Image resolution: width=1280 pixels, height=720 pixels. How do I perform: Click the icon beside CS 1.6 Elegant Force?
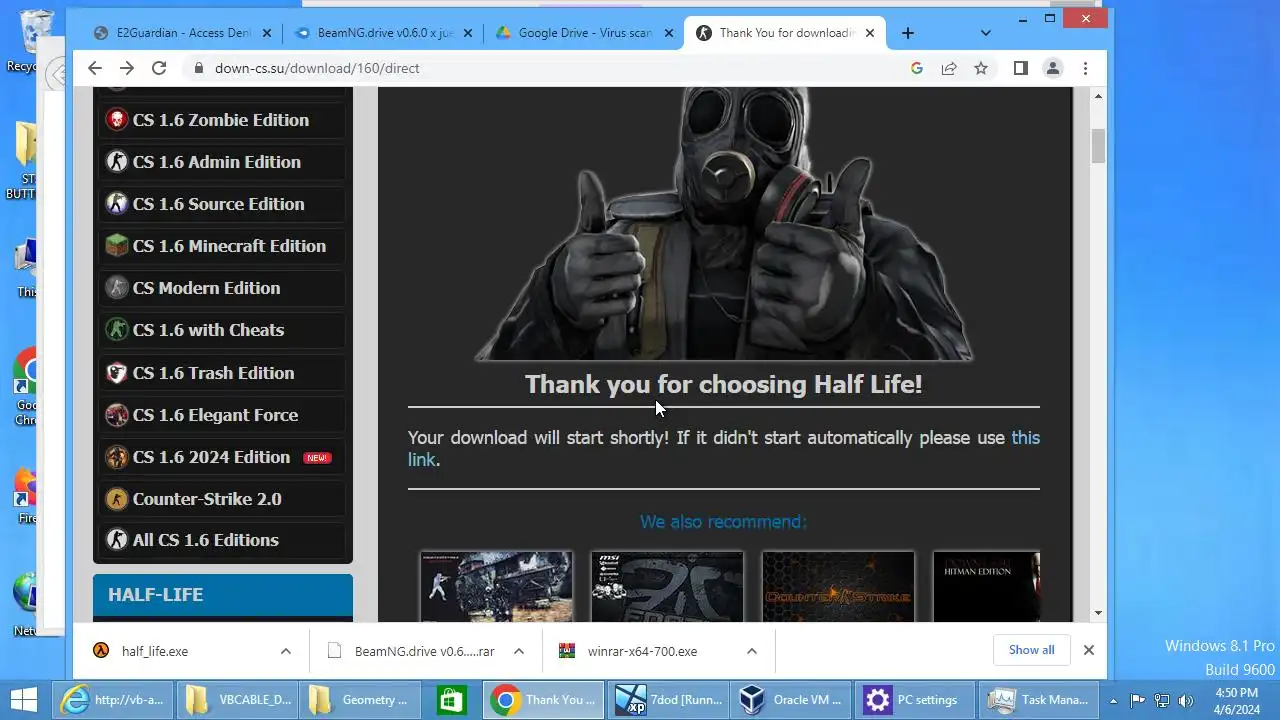tap(117, 415)
